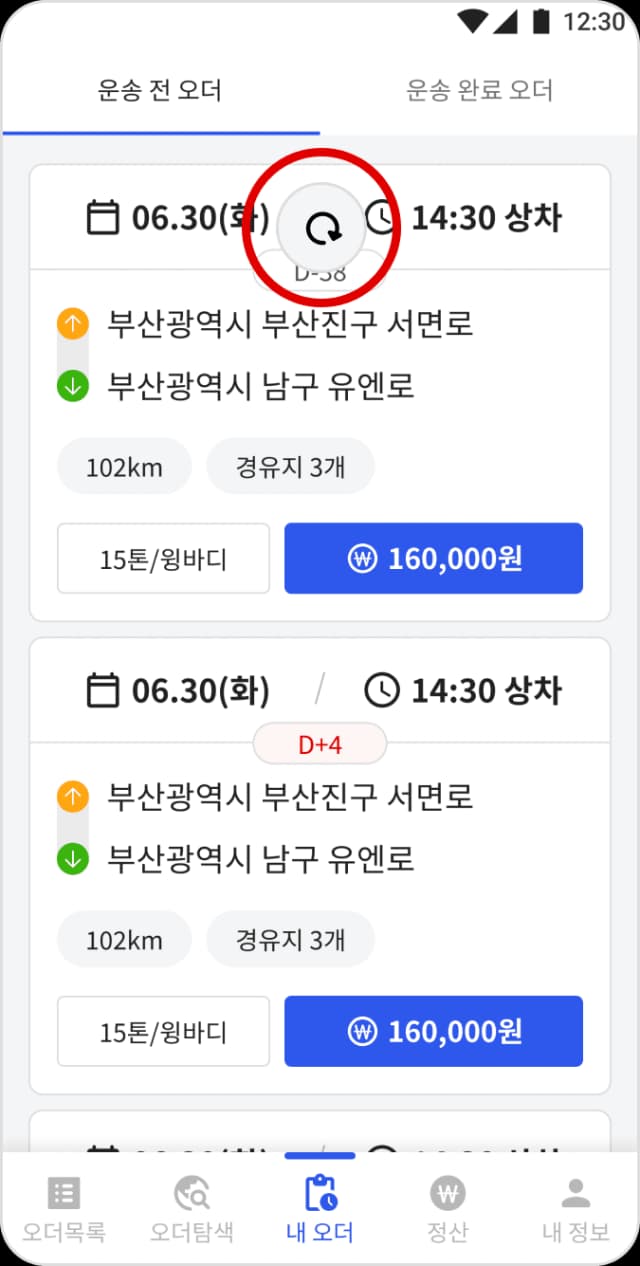The height and width of the screenshot is (1266, 640).
Task: Tap the green dropoff arrow on second order
Action: coord(72,856)
